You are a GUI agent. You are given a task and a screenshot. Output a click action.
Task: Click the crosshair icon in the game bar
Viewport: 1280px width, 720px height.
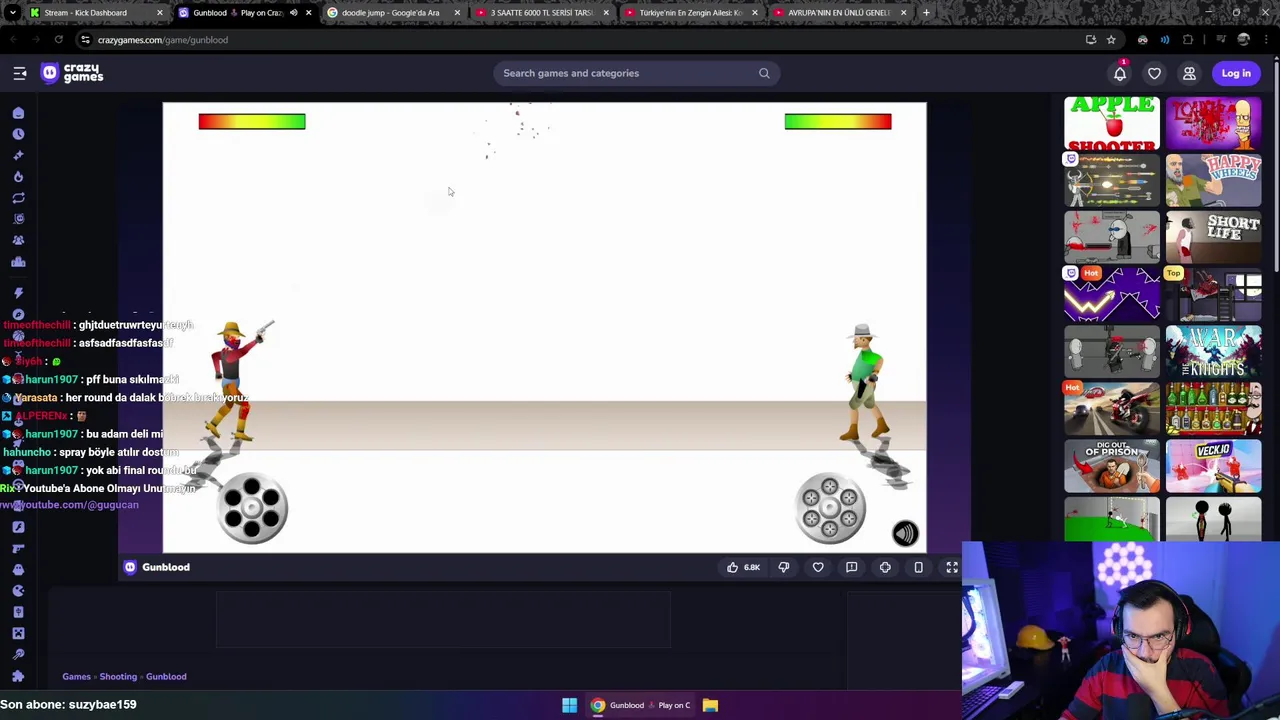point(885,567)
